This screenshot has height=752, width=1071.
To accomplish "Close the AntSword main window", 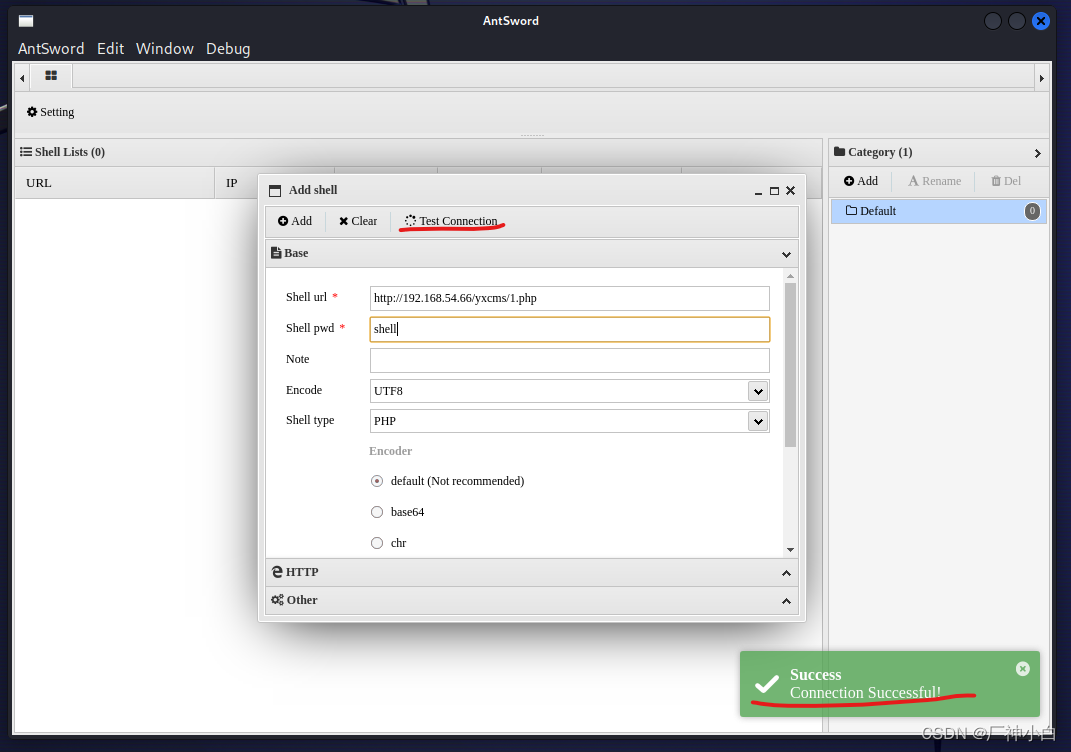I will tap(1041, 21).
